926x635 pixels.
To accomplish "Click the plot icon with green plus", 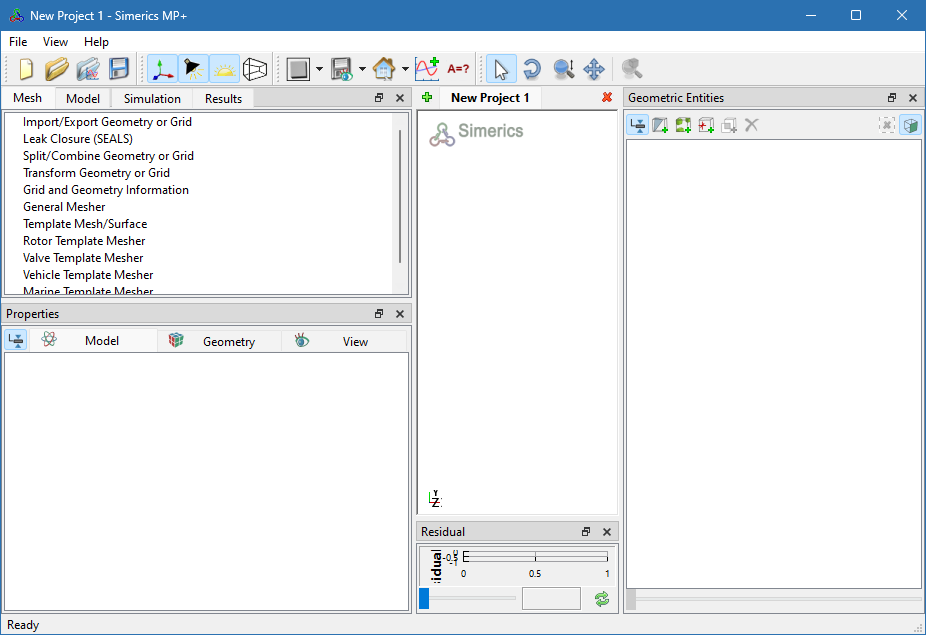I will tap(427, 69).
